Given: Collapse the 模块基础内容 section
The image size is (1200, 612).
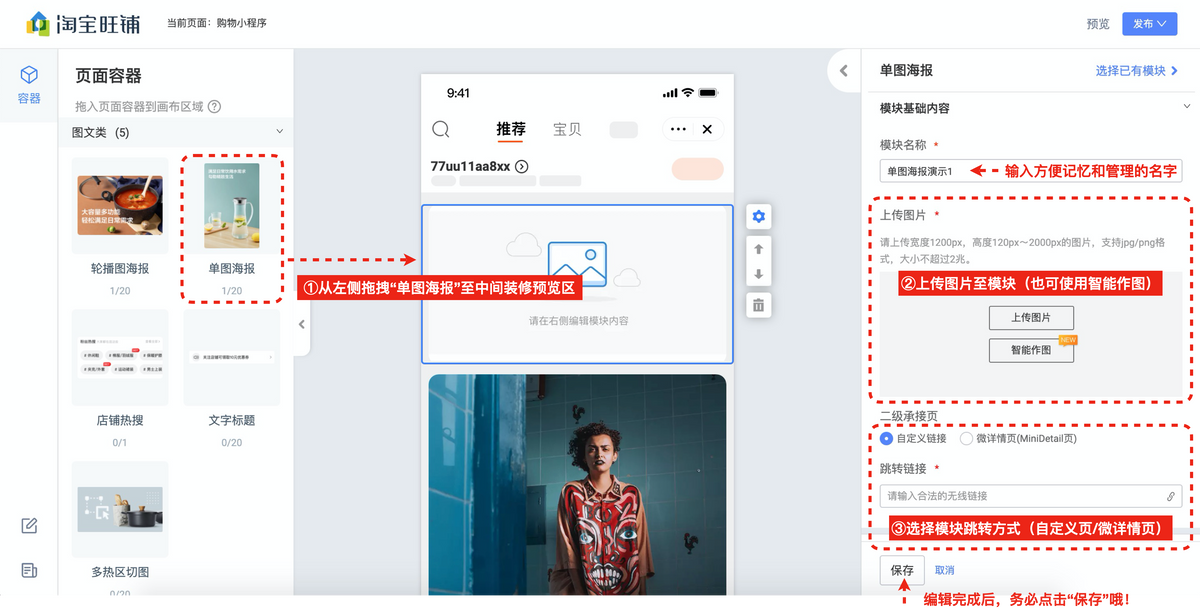Looking at the screenshot, I should point(1186,106).
